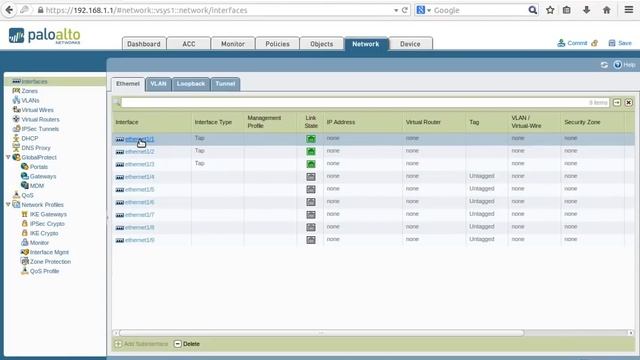Clear filter with the X icon

[x=629, y=102]
